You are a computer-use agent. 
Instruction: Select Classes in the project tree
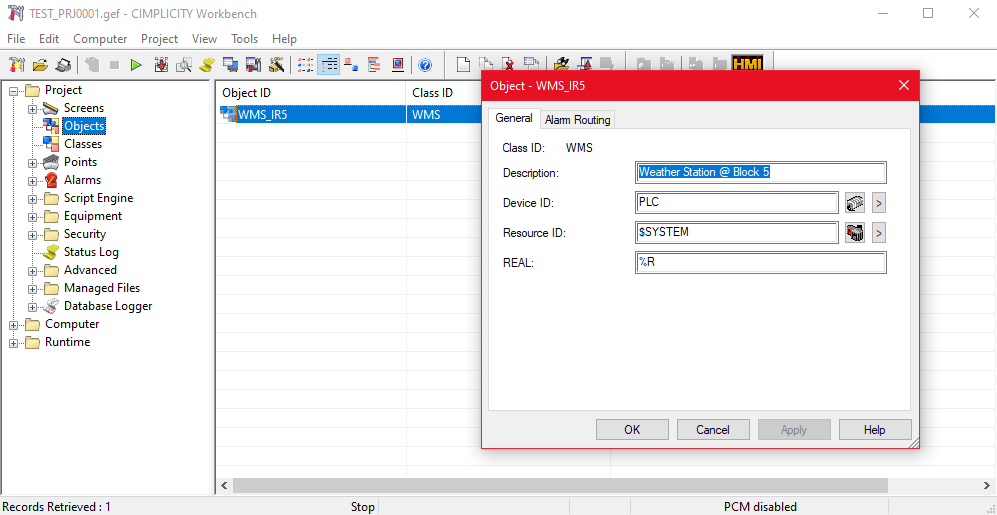[83, 144]
